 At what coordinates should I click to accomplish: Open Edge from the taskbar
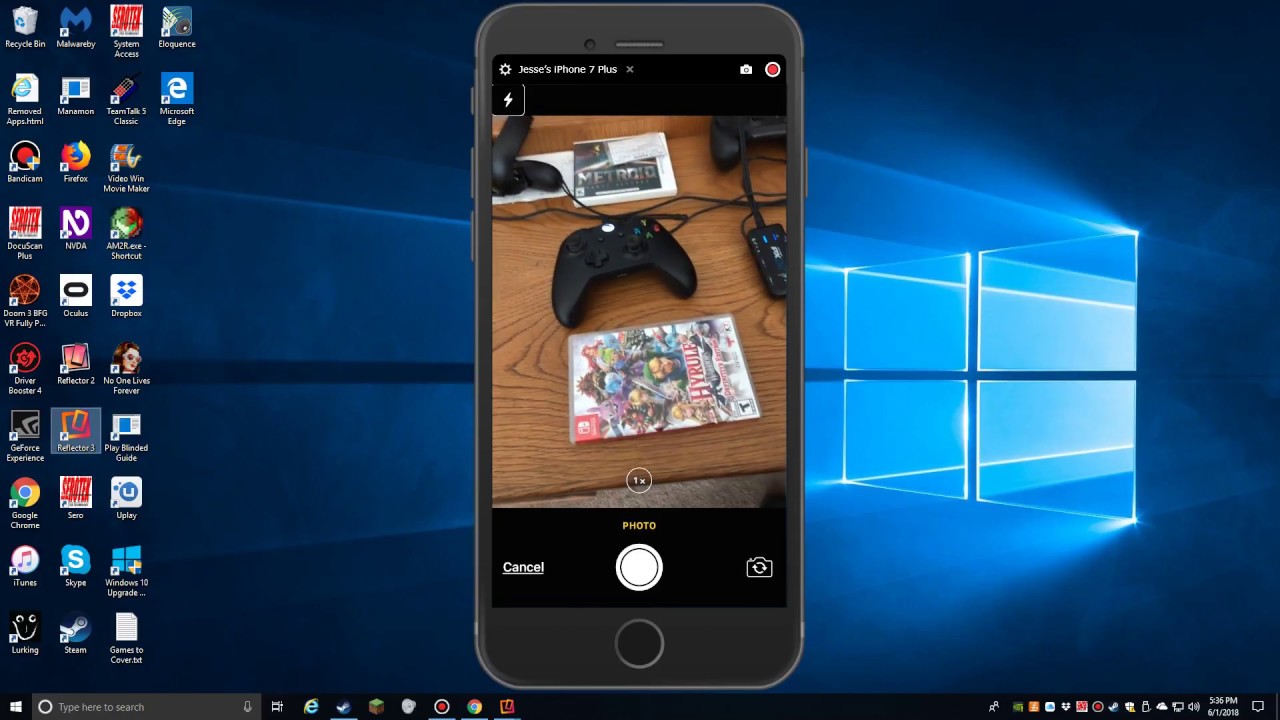click(x=312, y=706)
